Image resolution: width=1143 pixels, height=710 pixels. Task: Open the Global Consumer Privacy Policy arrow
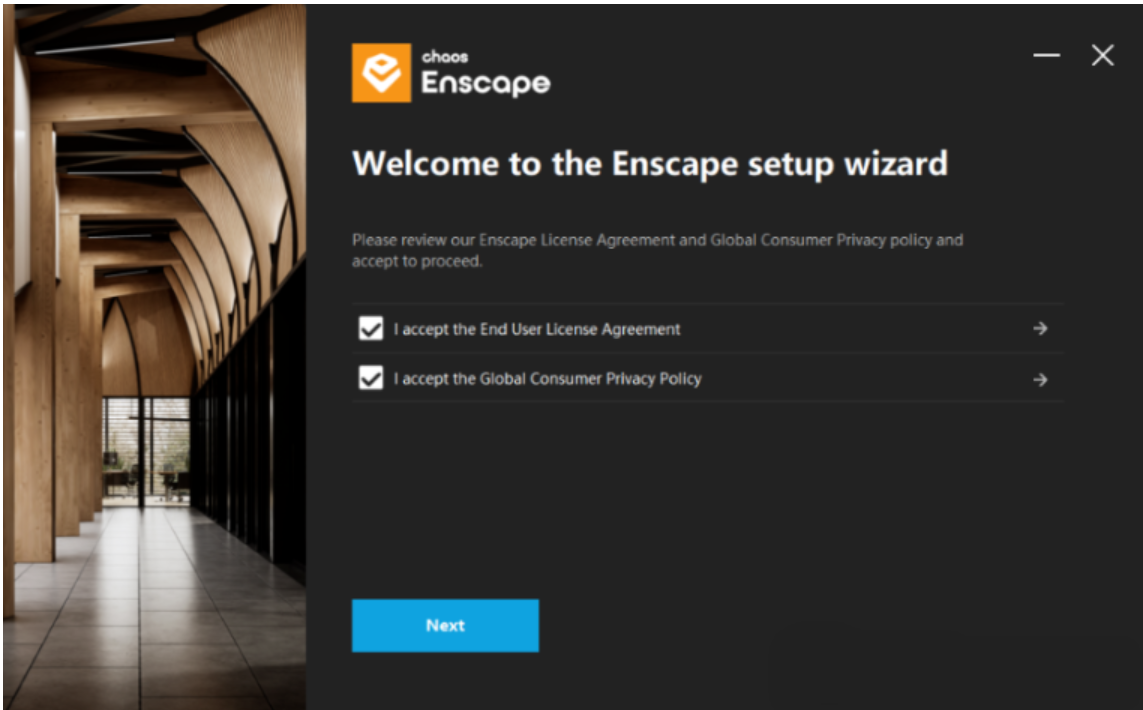[1040, 379]
